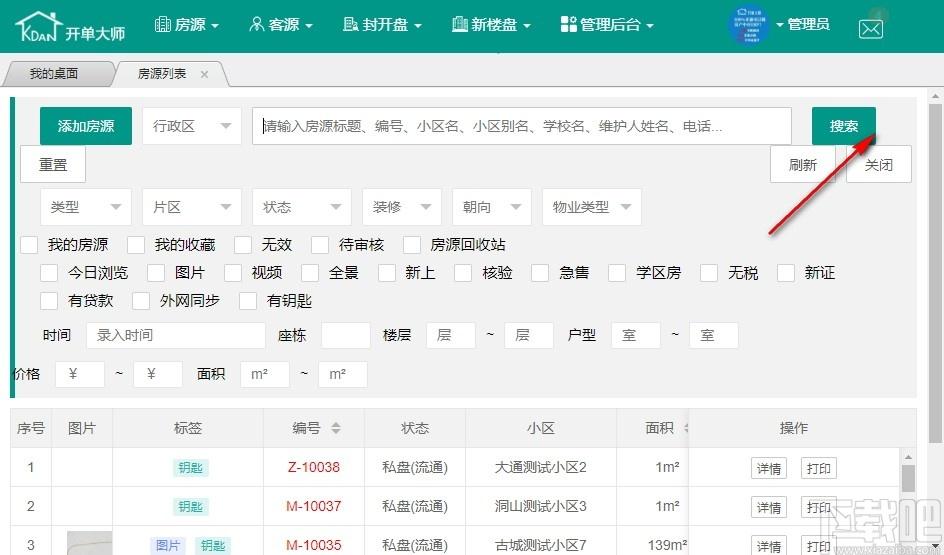This screenshot has width=944, height=555.
Task: Click the minimum area m² field
Action: point(265,374)
